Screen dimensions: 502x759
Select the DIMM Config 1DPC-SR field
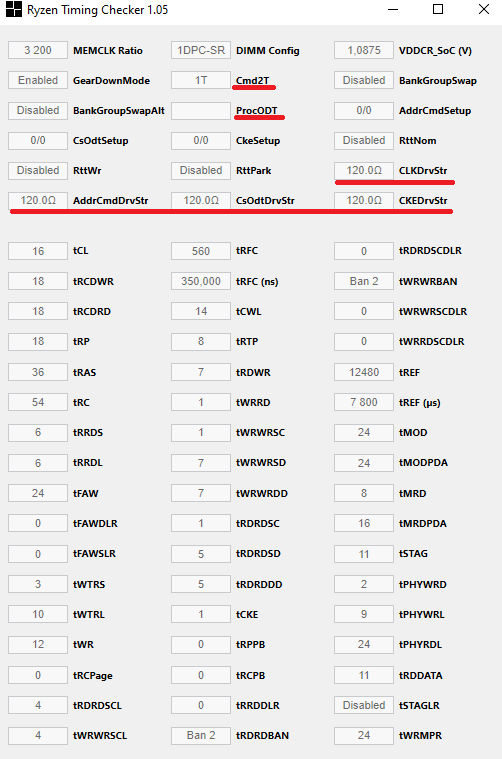pyautogui.click(x=201, y=50)
